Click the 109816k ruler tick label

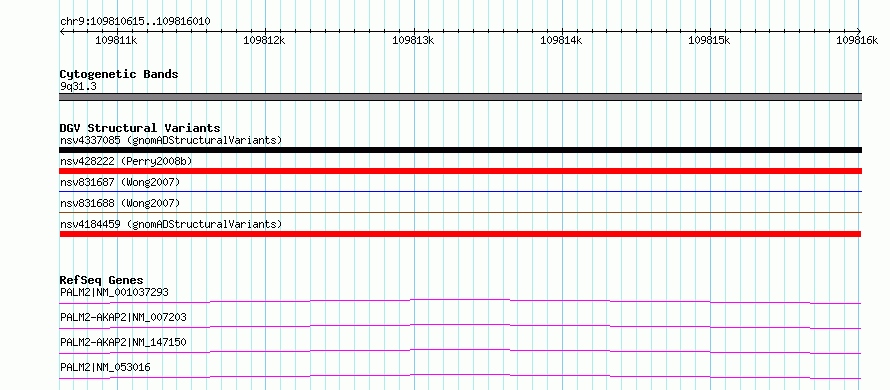[857, 40]
